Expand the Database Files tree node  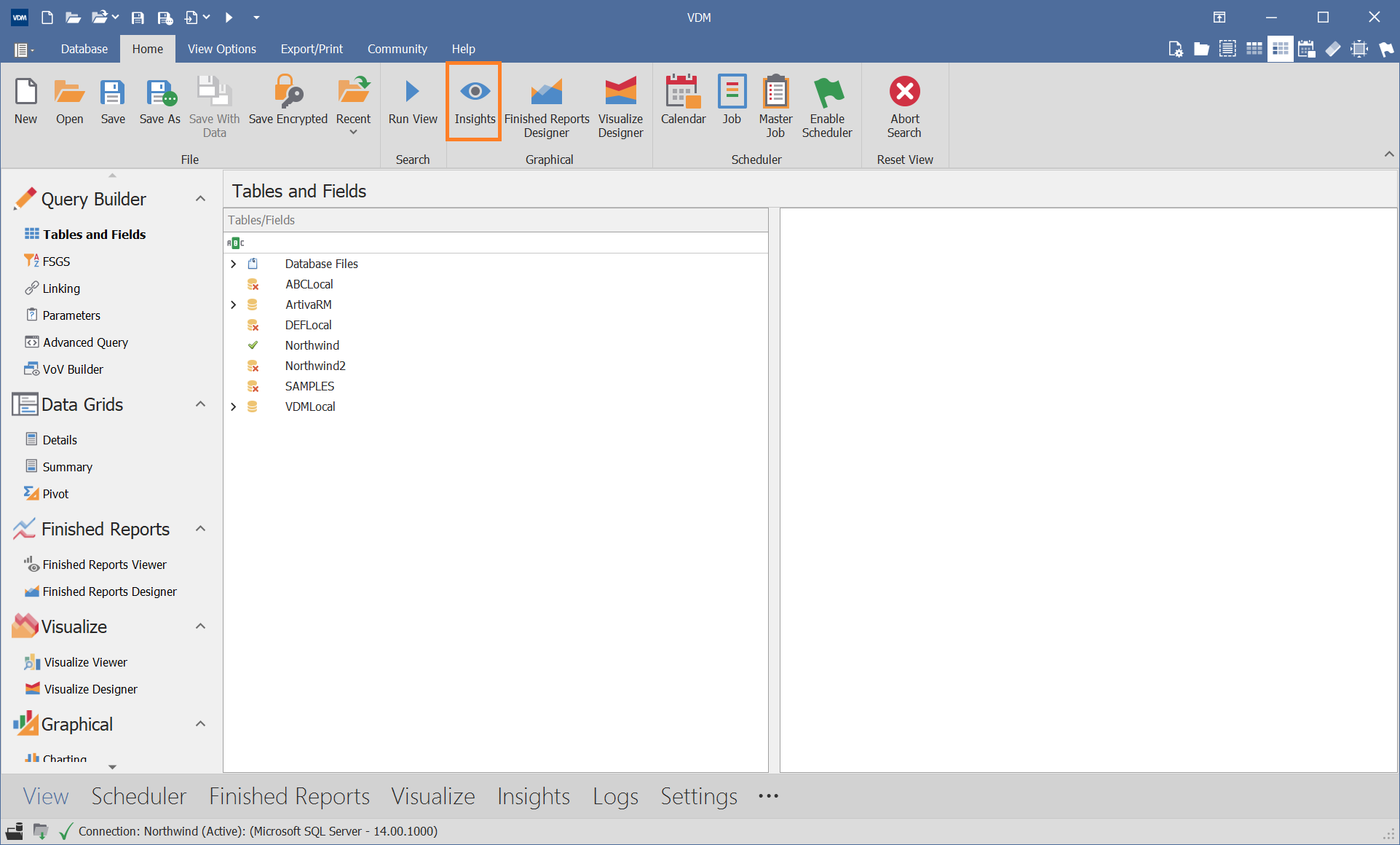click(234, 264)
